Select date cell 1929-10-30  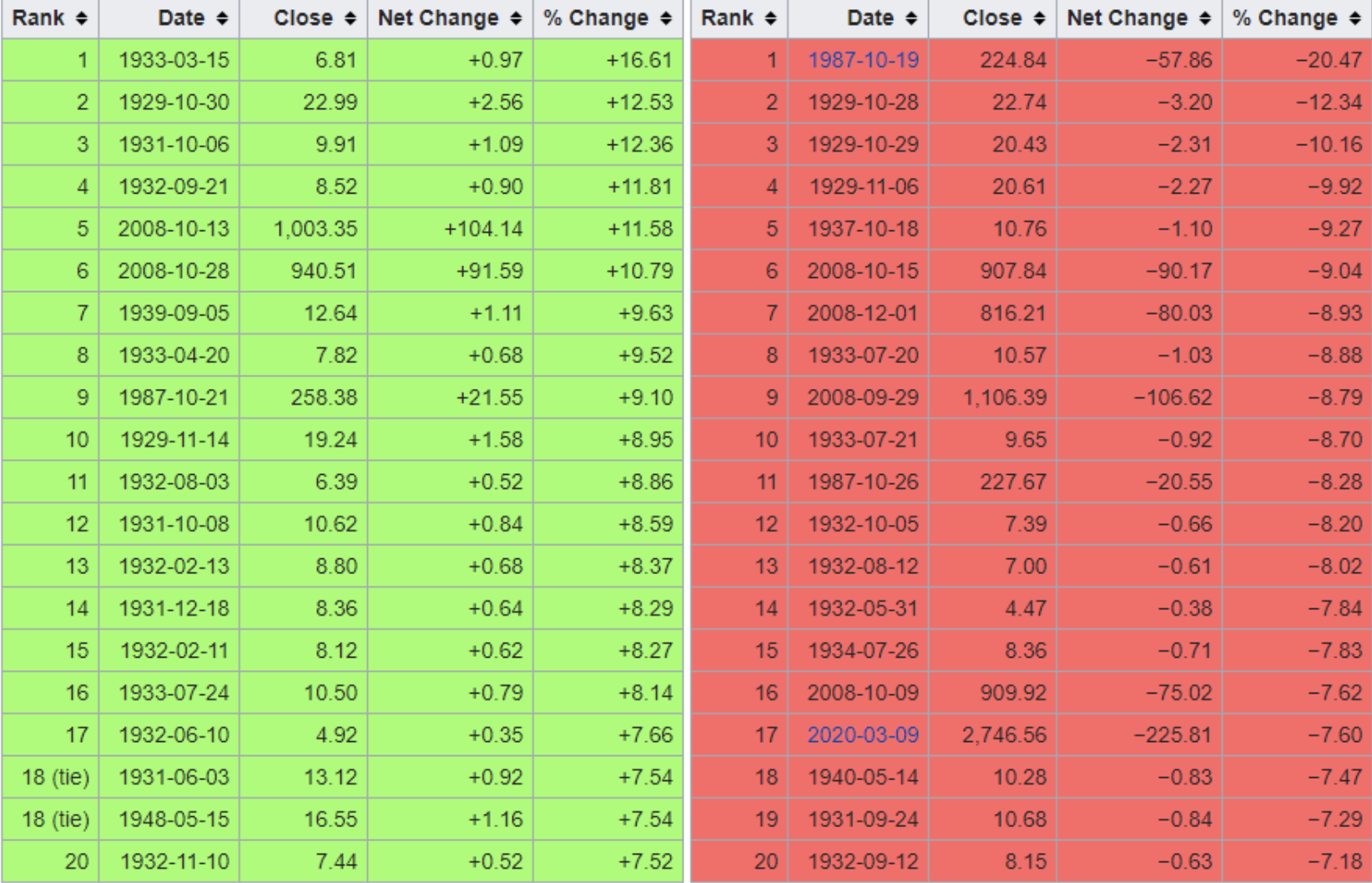click(169, 102)
